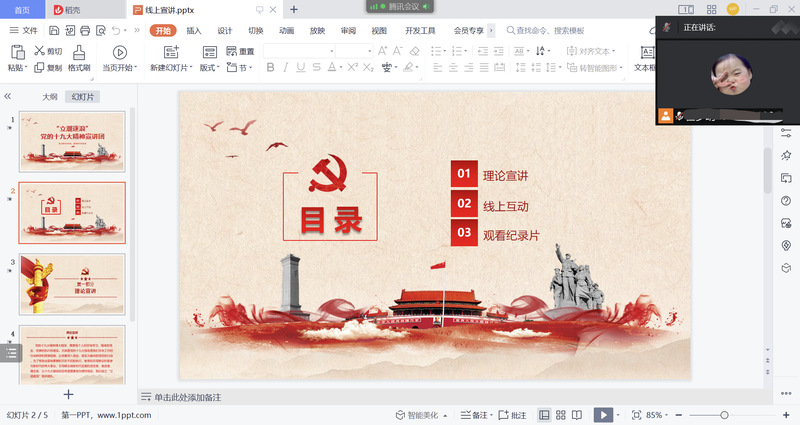Toggle Italic text formatting
The width and height of the screenshot is (800, 425).
point(286,68)
